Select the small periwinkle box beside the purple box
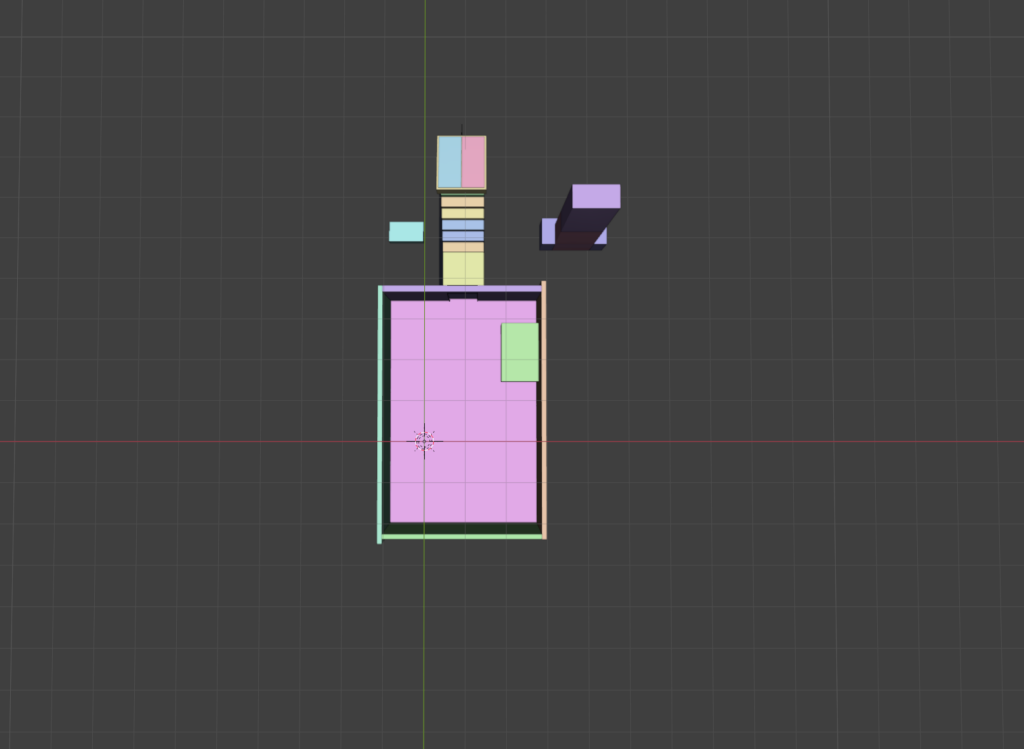Viewport: 1024px width, 749px height. point(548,231)
